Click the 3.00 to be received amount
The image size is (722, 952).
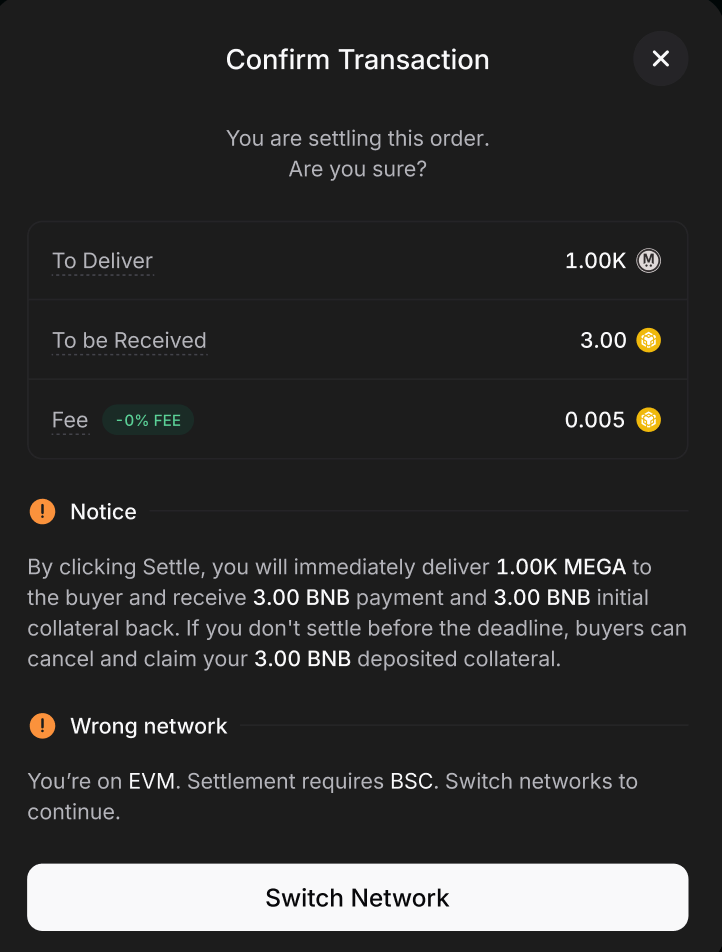[x=603, y=340]
